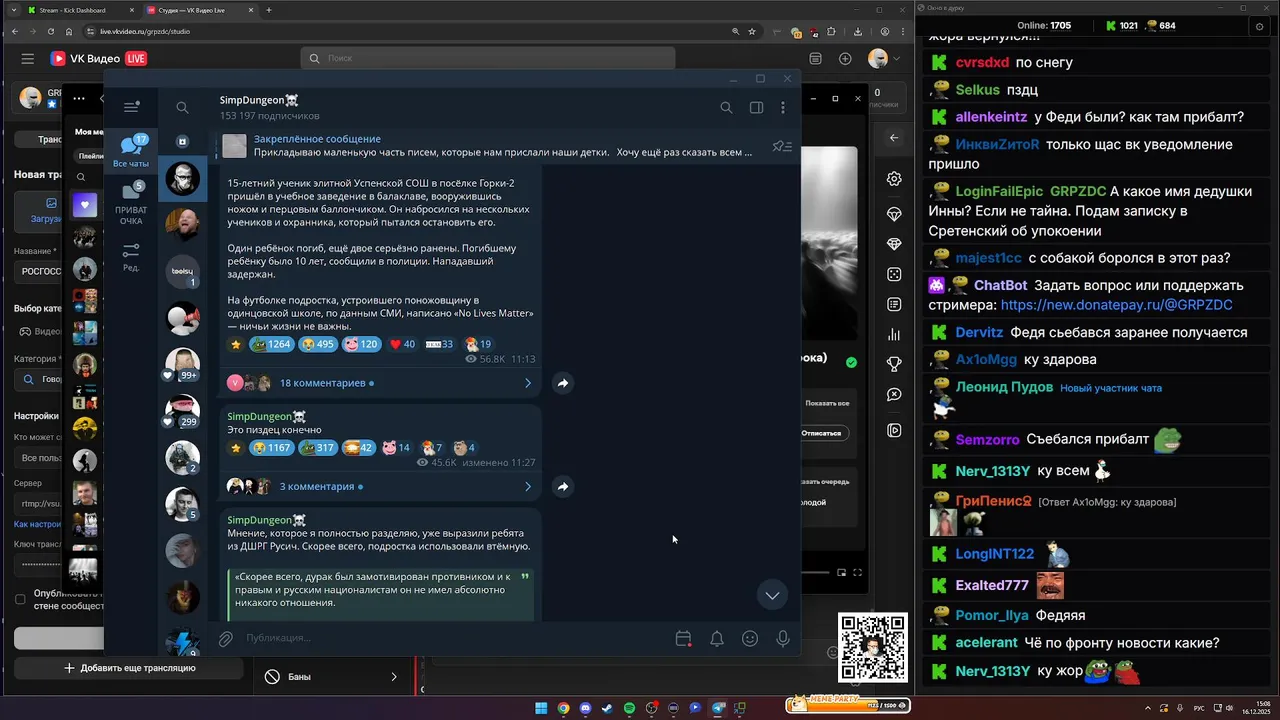Image resolution: width=1280 pixels, height=720 pixels.
Task: Go to the VK Видео LIVE home logo
Action: coord(98,59)
